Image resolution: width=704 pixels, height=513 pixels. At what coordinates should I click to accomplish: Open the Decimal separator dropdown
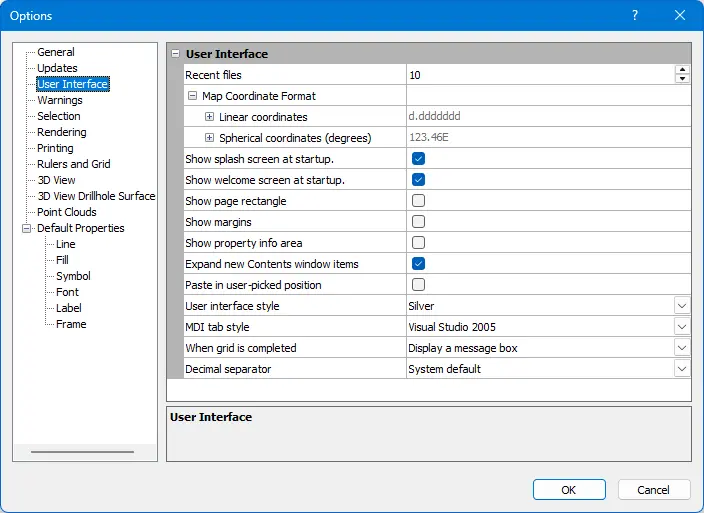[x=682, y=369]
